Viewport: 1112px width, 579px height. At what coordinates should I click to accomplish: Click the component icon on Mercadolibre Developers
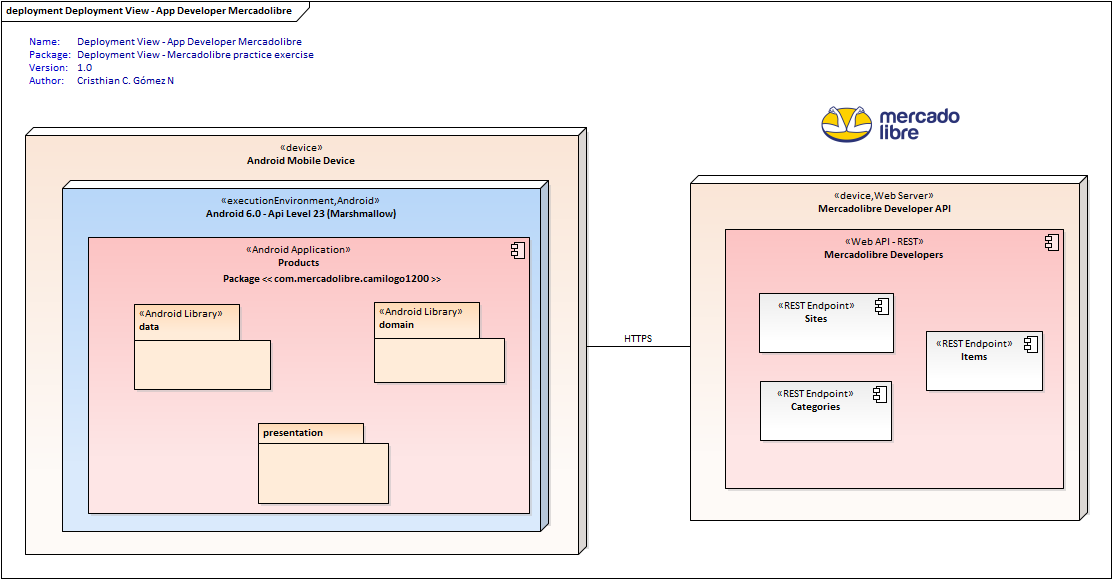pos(1052,242)
